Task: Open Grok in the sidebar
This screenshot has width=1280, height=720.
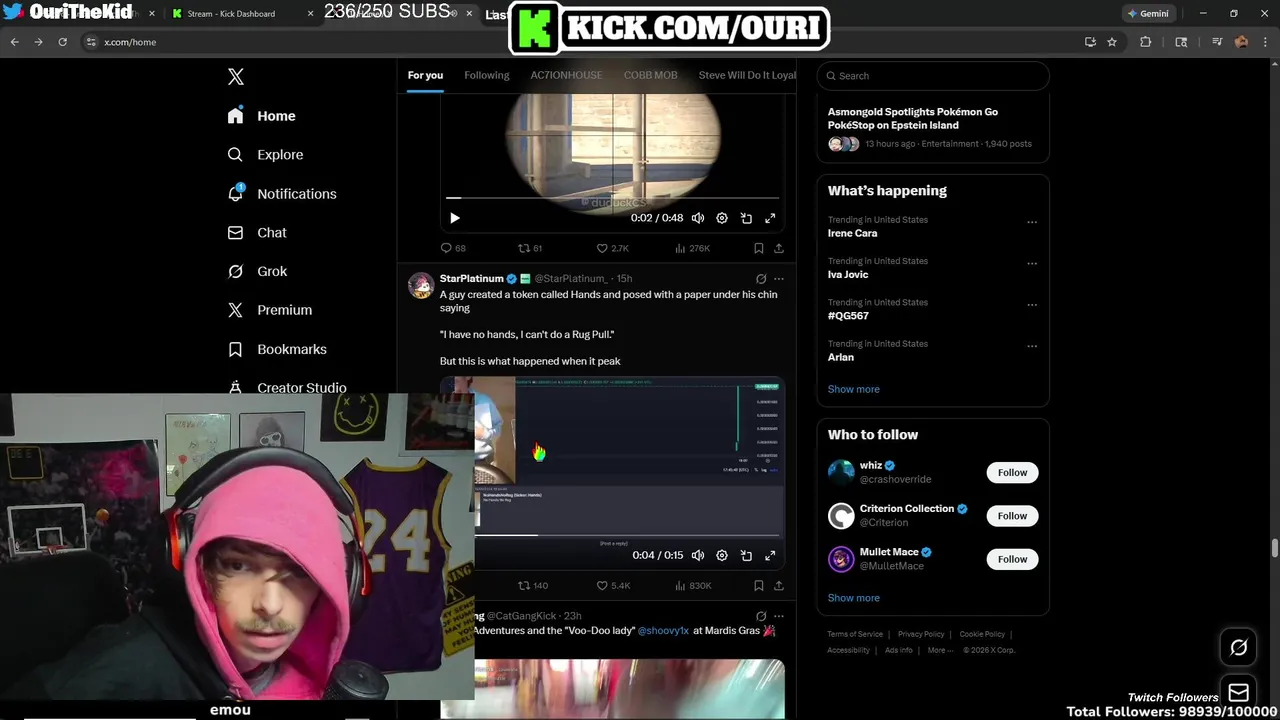Action: point(257,271)
